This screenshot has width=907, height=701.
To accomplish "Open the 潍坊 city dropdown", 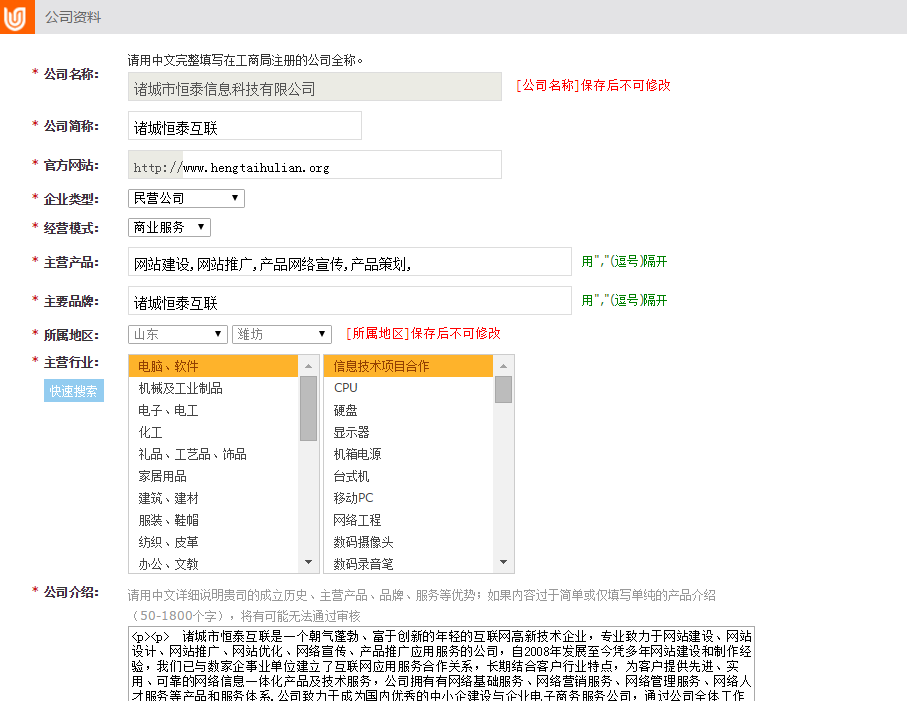I will click(x=281, y=334).
